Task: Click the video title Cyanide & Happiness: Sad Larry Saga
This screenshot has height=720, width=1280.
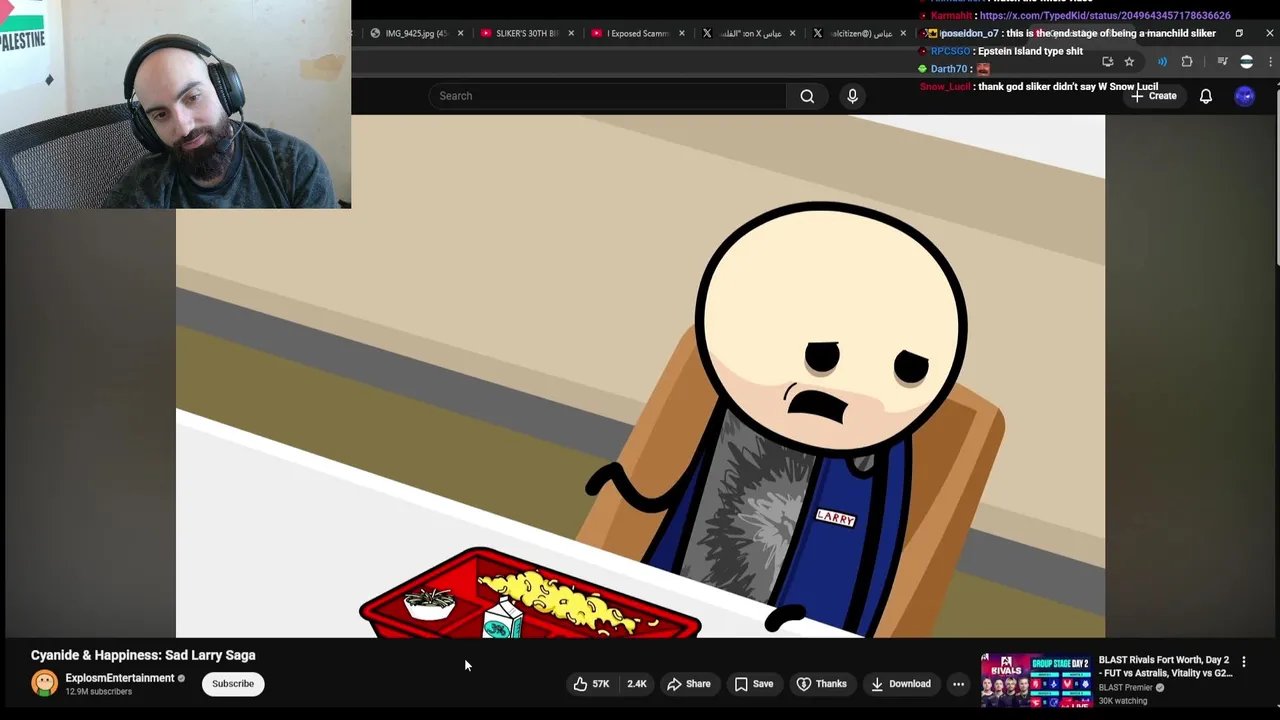Action: pyautogui.click(x=143, y=655)
